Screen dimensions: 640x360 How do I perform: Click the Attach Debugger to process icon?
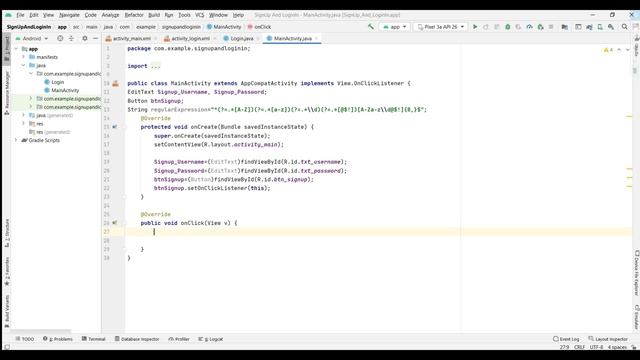coord(540,27)
